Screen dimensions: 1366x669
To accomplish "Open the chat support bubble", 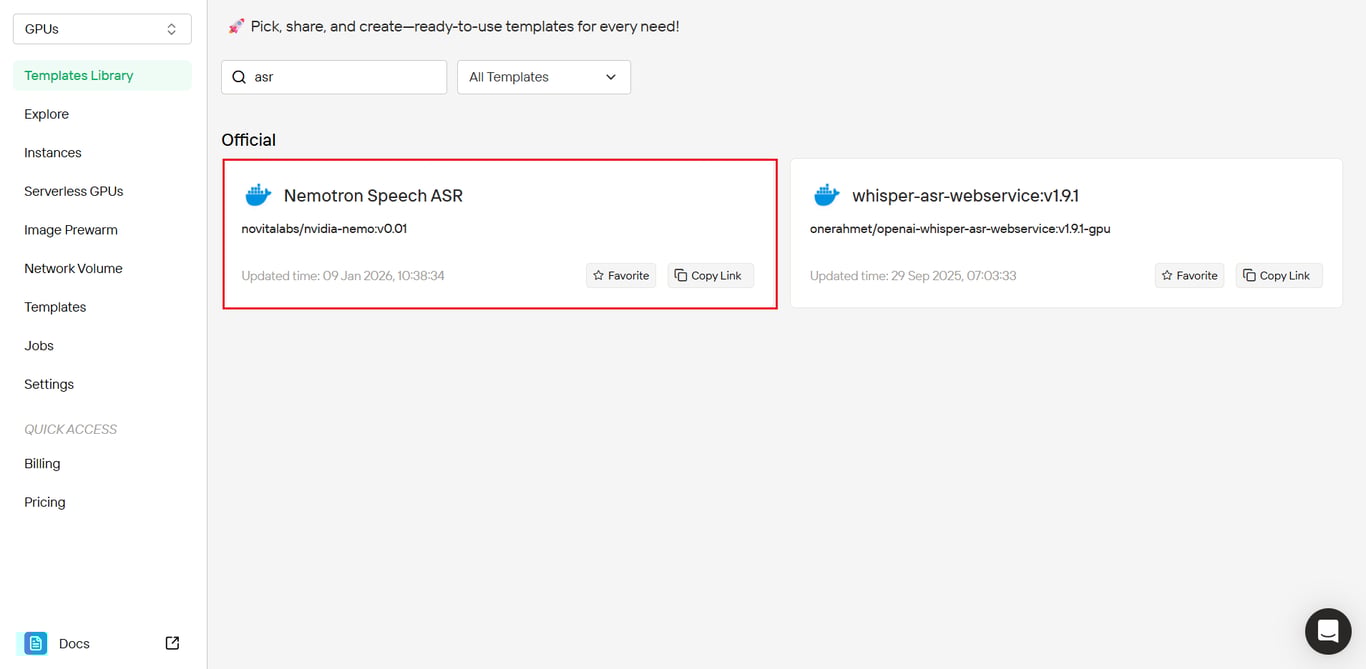I will (x=1328, y=631).
